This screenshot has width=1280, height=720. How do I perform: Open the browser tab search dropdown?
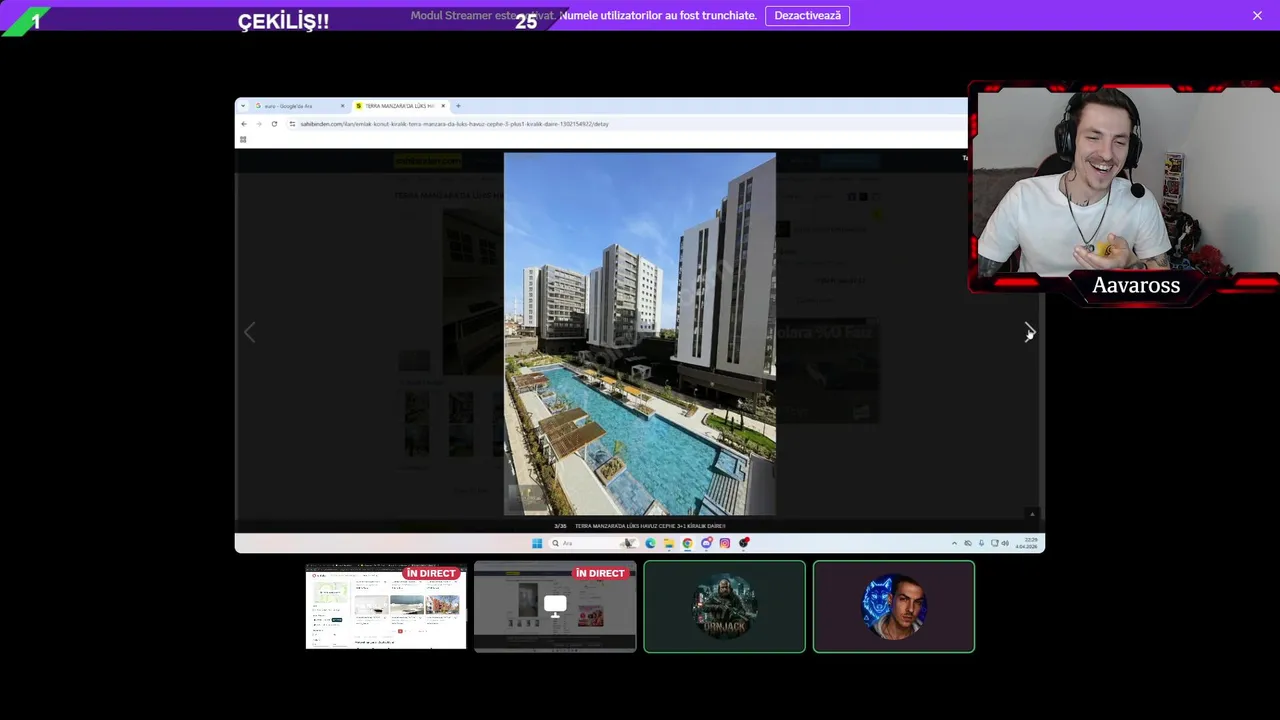click(x=242, y=106)
